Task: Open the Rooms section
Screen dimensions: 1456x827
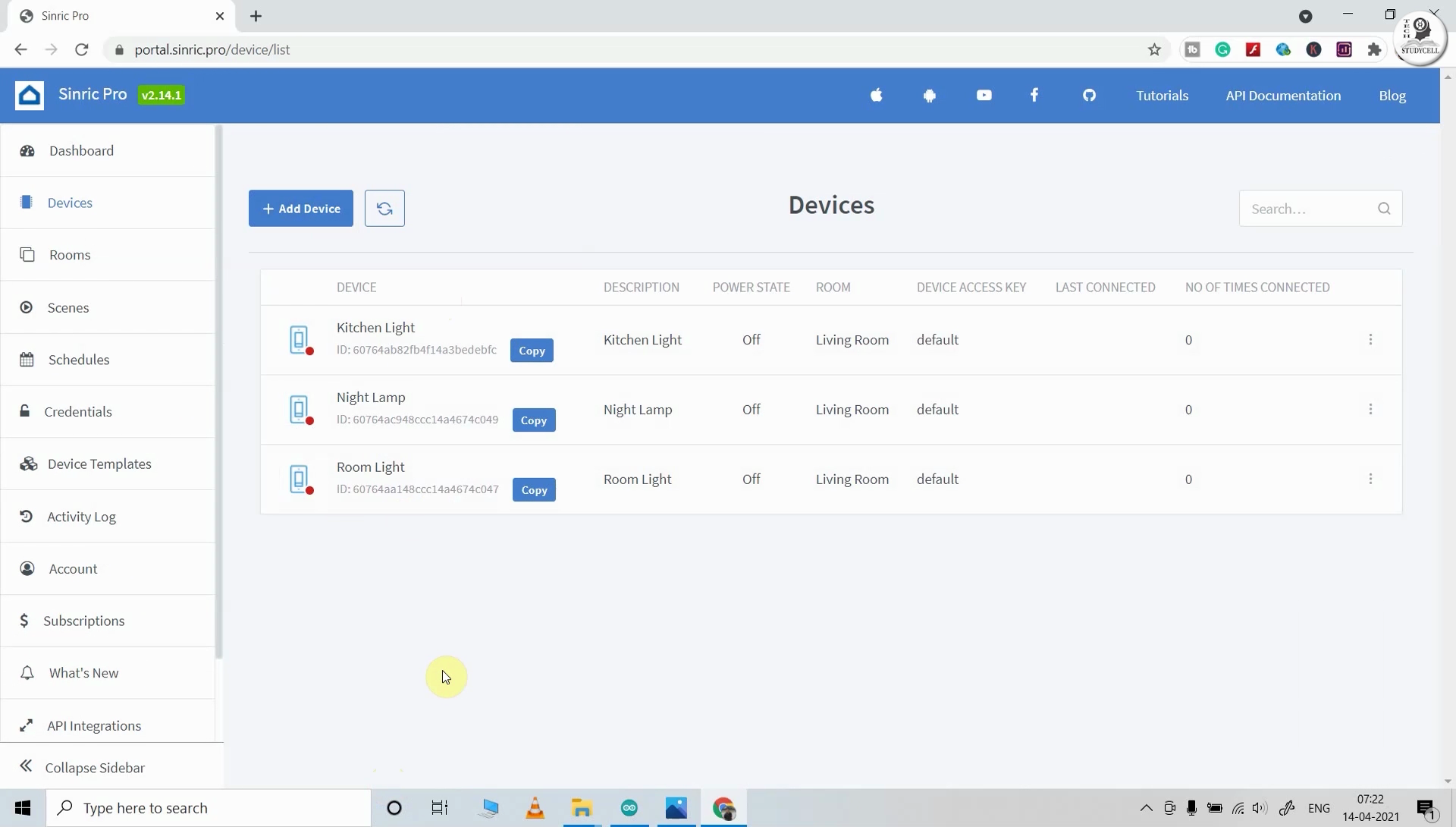Action: pos(69,254)
